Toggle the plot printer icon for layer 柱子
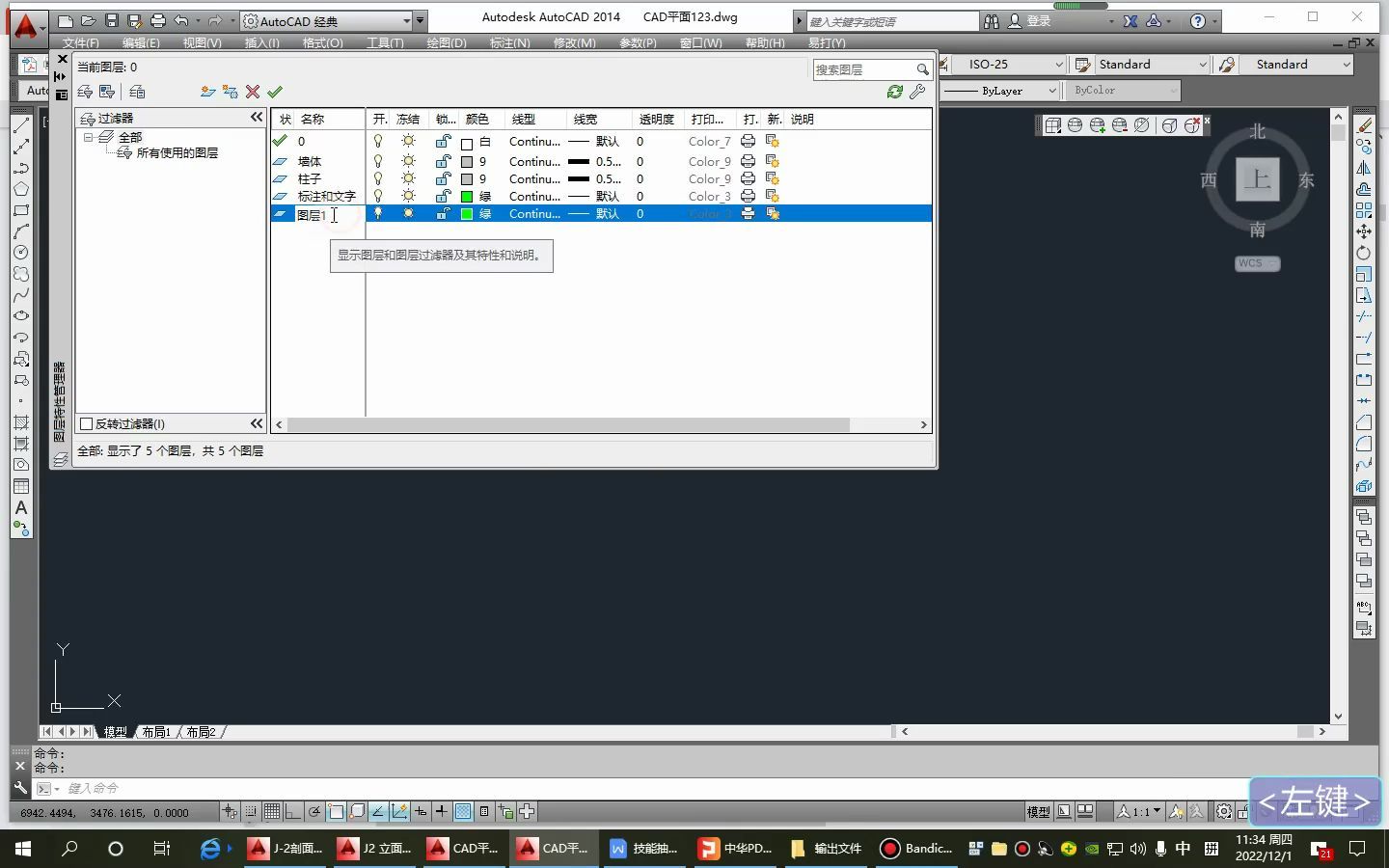Viewport: 1389px width, 868px height. (748, 178)
